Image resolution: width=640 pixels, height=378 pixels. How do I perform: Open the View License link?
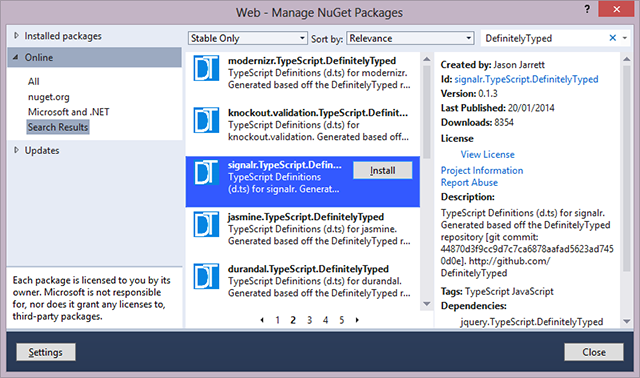click(487, 154)
